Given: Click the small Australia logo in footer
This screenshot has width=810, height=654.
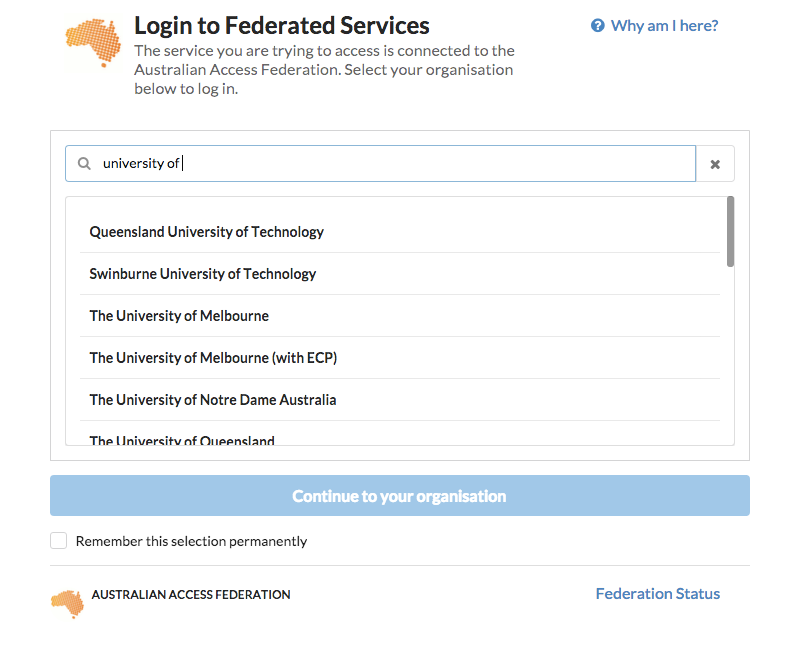Looking at the screenshot, I should pos(67,603).
